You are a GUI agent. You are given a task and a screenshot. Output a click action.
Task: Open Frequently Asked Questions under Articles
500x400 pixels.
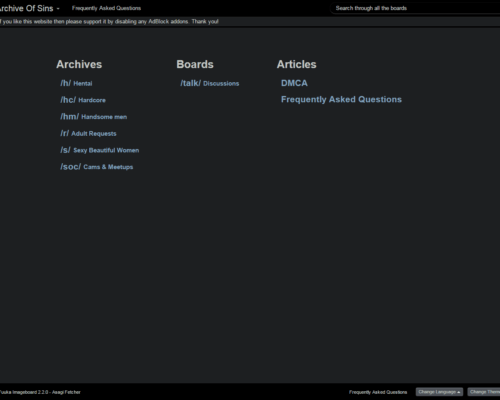(341, 99)
